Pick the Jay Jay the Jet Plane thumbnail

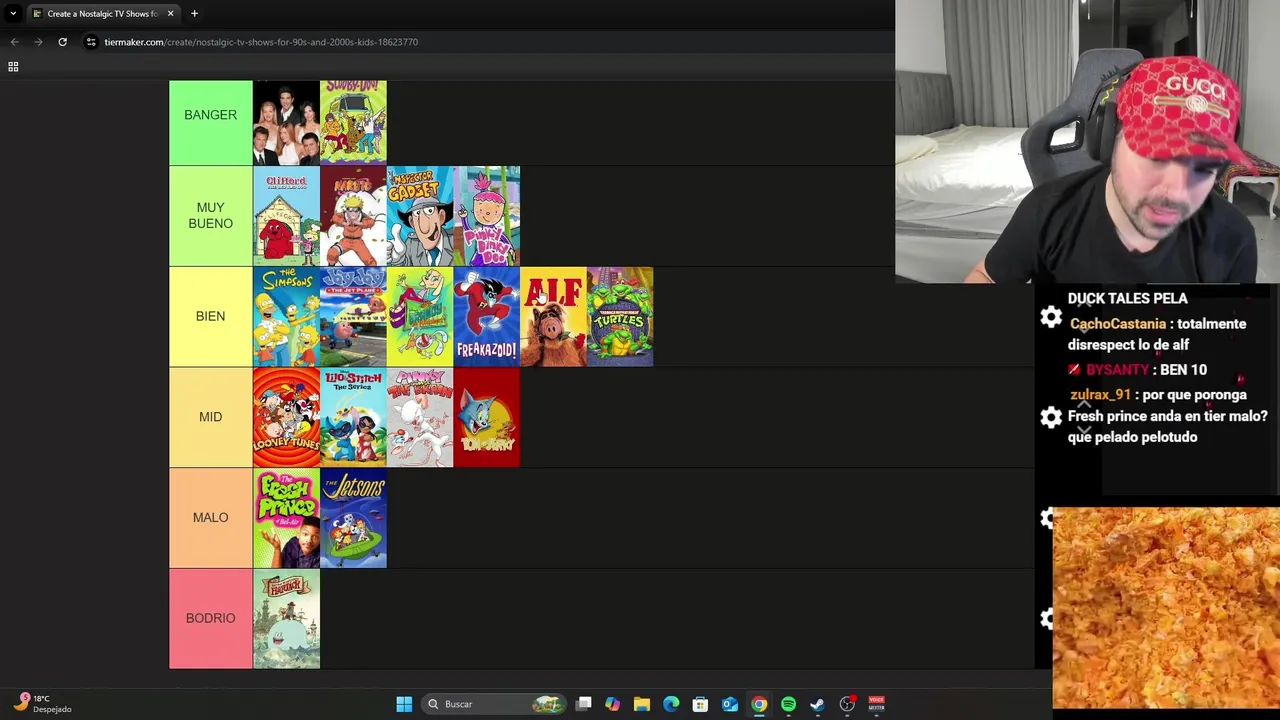[x=353, y=317]
